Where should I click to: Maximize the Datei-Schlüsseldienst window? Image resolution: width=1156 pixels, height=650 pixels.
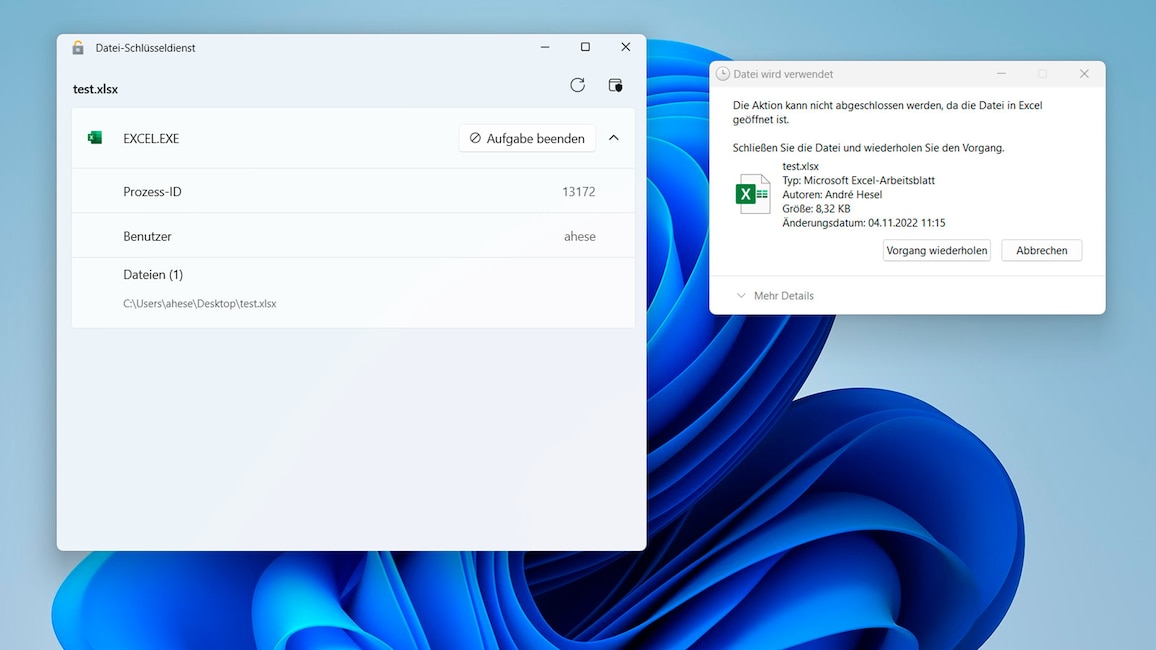585,47
